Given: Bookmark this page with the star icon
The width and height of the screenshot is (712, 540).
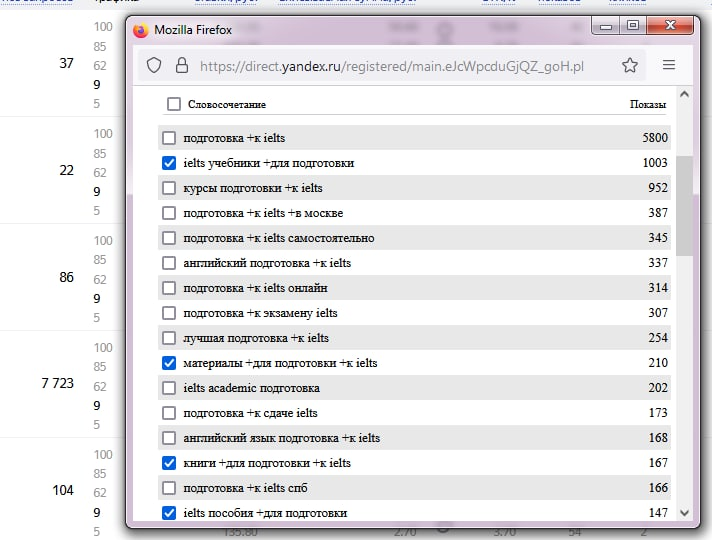Looking at the screenshot, I should point(630,65).
